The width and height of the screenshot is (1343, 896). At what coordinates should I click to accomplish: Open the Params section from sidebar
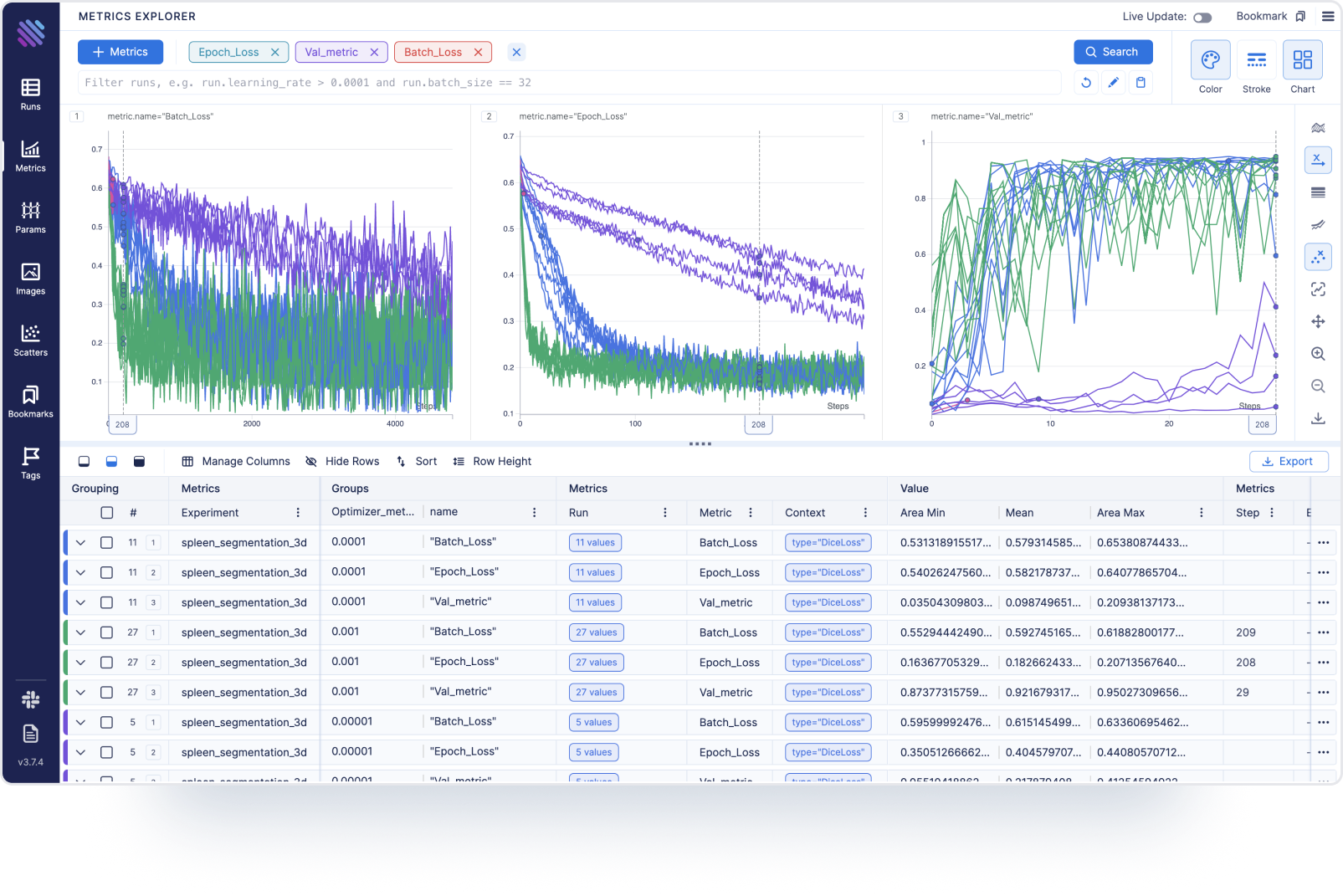(x=30, y=217)
